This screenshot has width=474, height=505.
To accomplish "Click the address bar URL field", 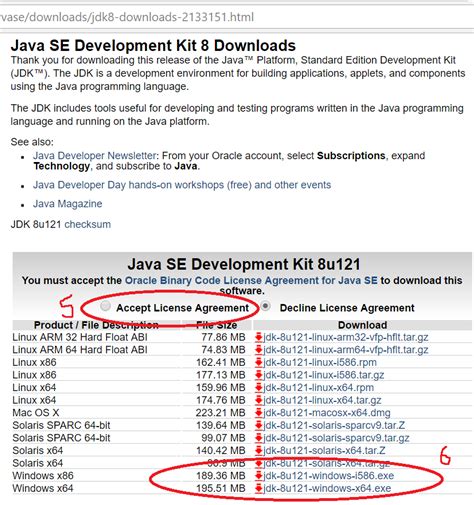I will tap(237, 17).
